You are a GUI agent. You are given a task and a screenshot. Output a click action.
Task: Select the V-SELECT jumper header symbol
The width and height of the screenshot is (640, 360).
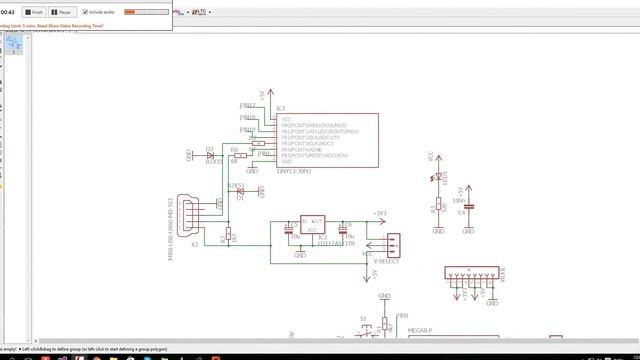393,245
